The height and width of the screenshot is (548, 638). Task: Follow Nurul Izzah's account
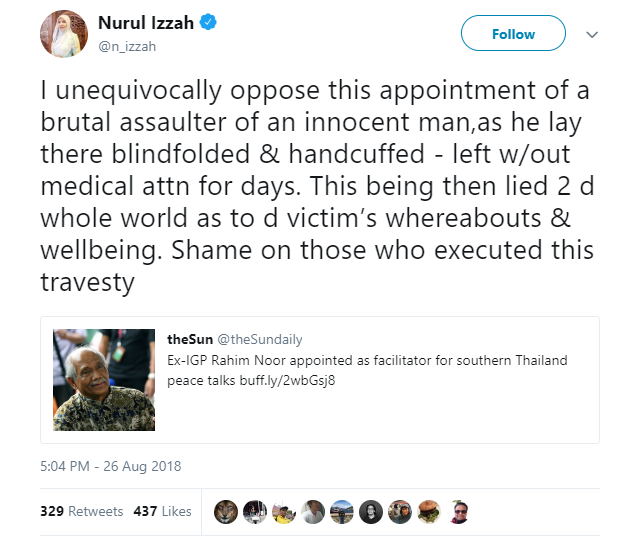tap(513, 34)
